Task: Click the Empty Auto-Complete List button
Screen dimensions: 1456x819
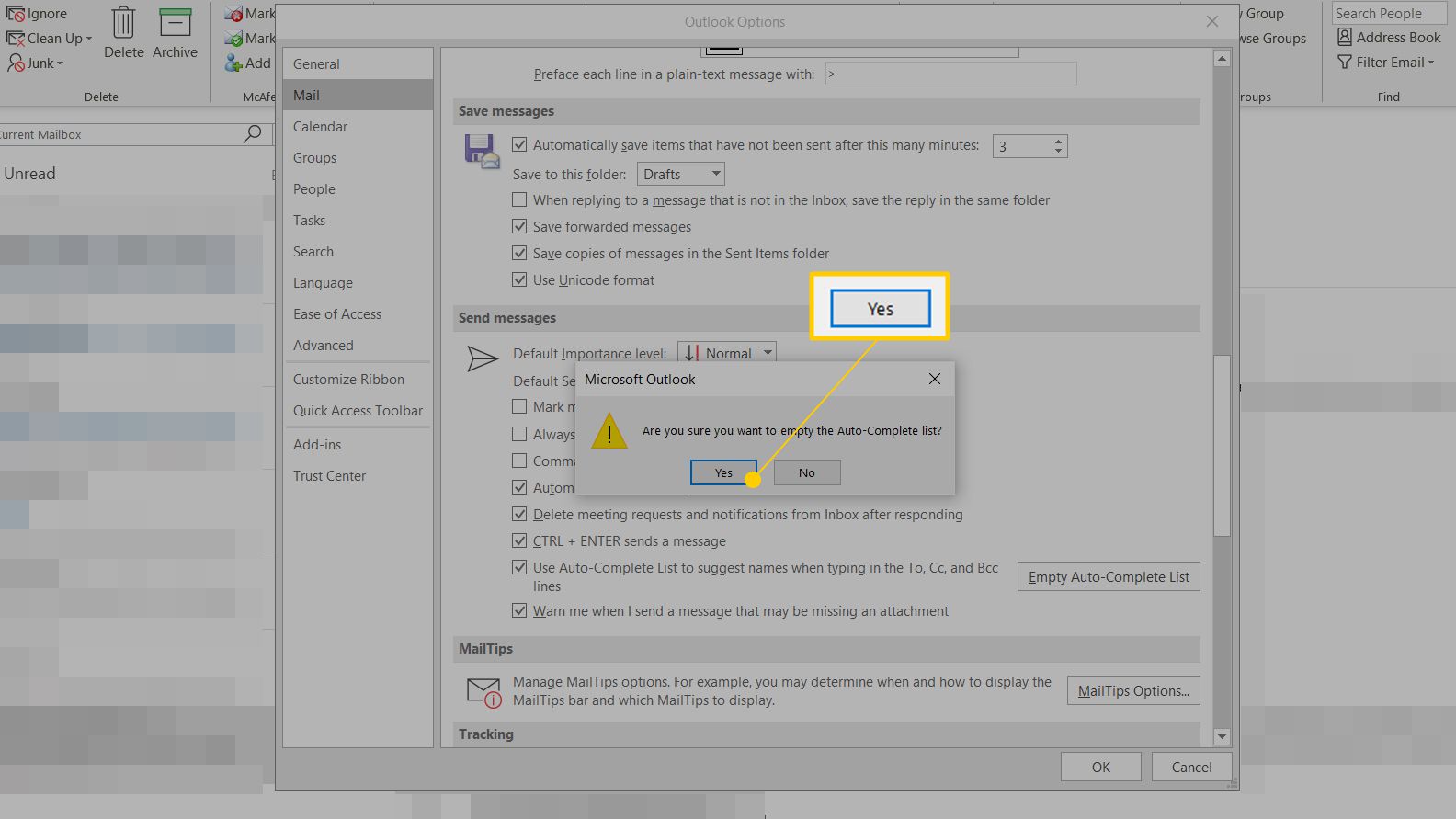Action: [x=1109, y=577]
